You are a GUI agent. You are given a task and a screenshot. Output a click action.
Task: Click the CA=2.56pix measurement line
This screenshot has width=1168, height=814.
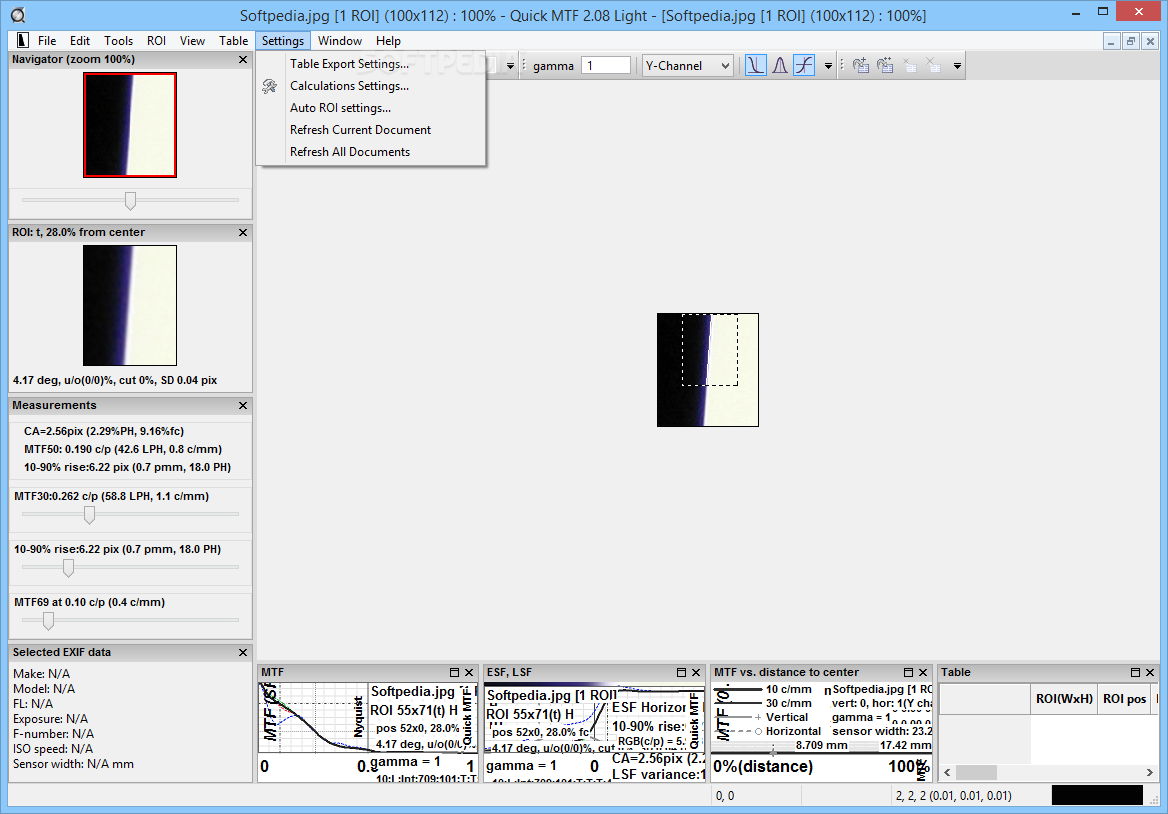click(x=104, y=431)
